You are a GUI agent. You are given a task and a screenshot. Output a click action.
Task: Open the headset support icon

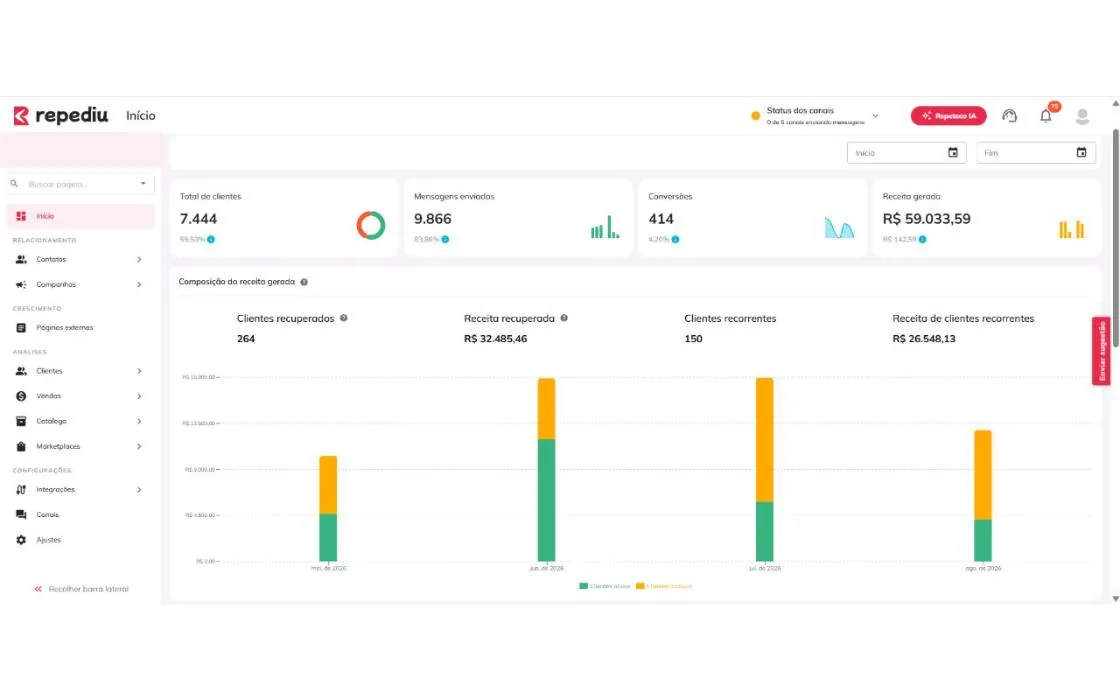[x=1009, y=116]
